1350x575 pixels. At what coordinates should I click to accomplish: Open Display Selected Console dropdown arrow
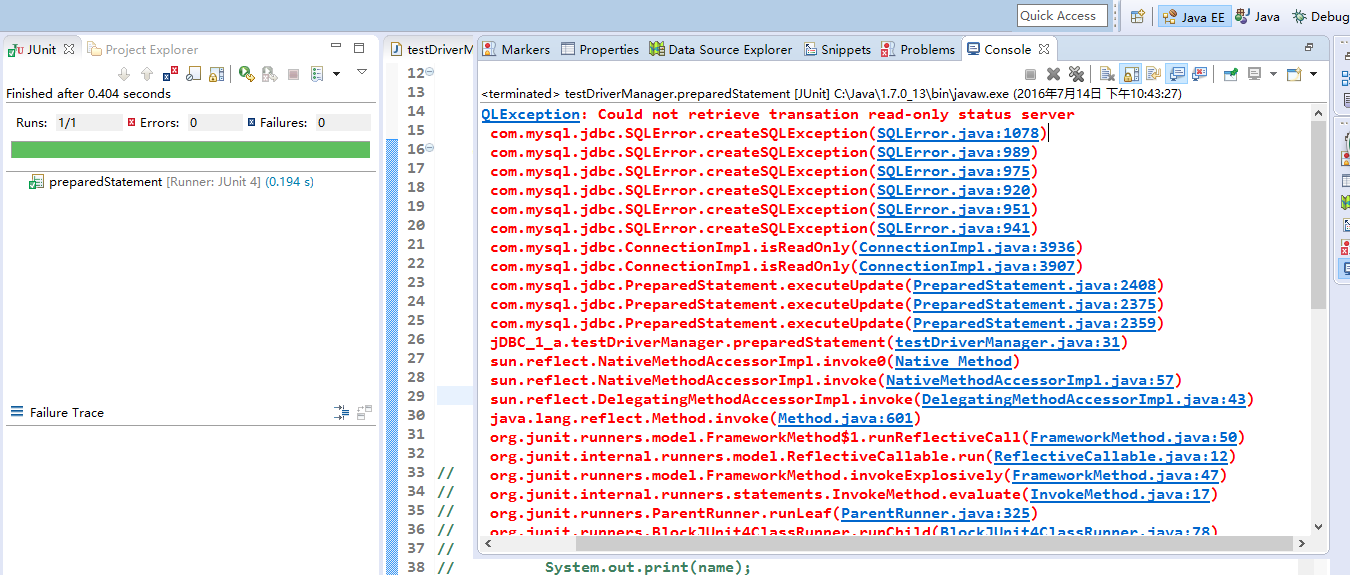point(1273,74)
